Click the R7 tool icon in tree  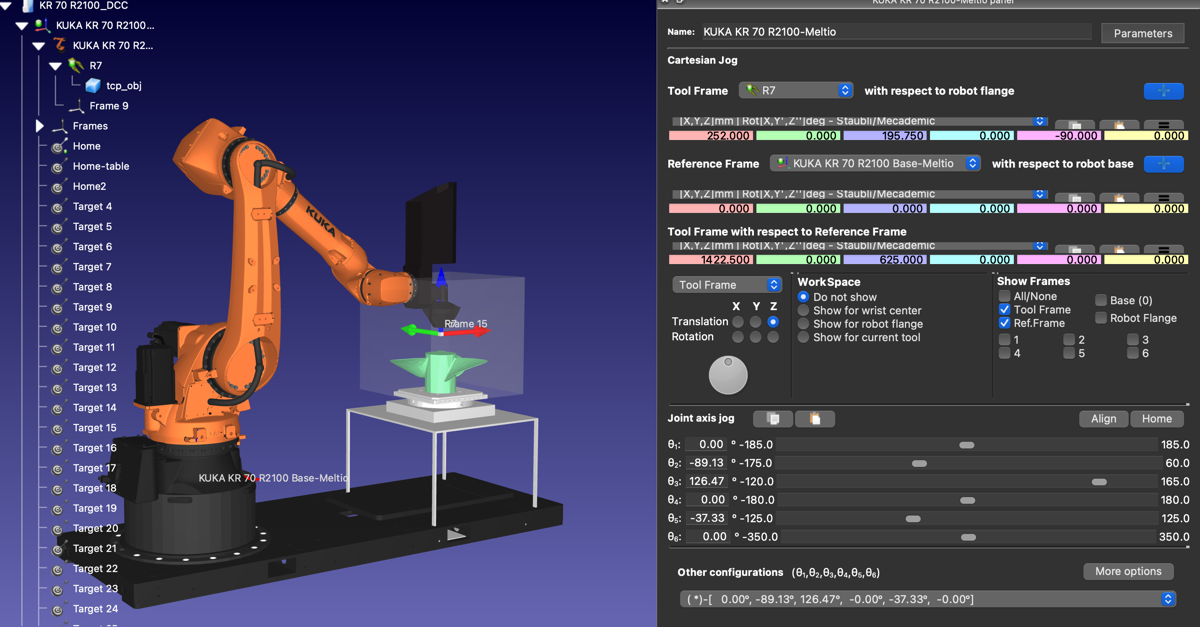tap(76, 66)
